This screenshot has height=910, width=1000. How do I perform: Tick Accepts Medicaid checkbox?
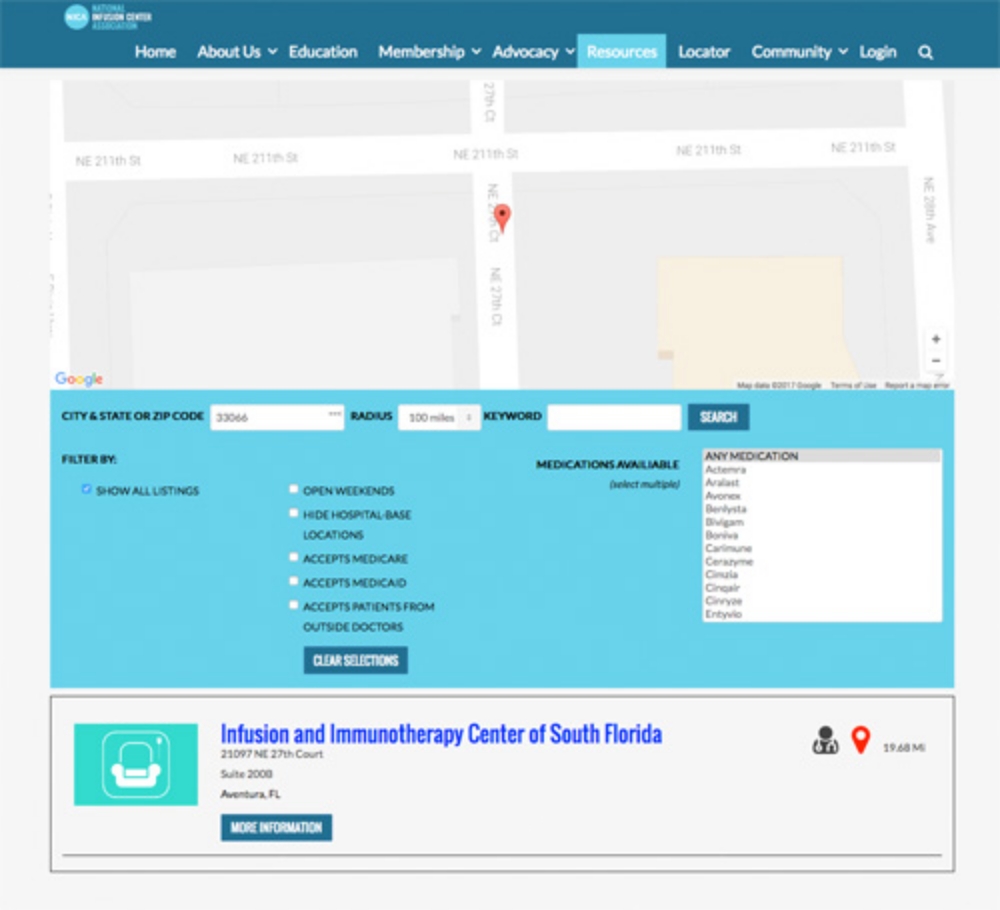point(293,582)
